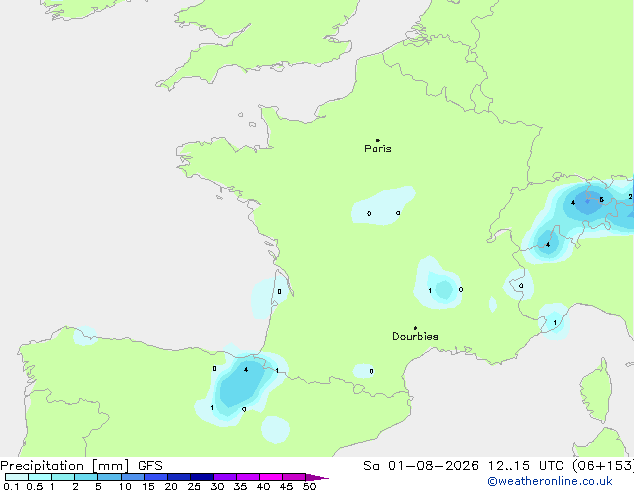Pick the 0.1–0.5 mm legend swatch
Image resolution: width=634 pixels, height=490 pixels.
(17, 477)
